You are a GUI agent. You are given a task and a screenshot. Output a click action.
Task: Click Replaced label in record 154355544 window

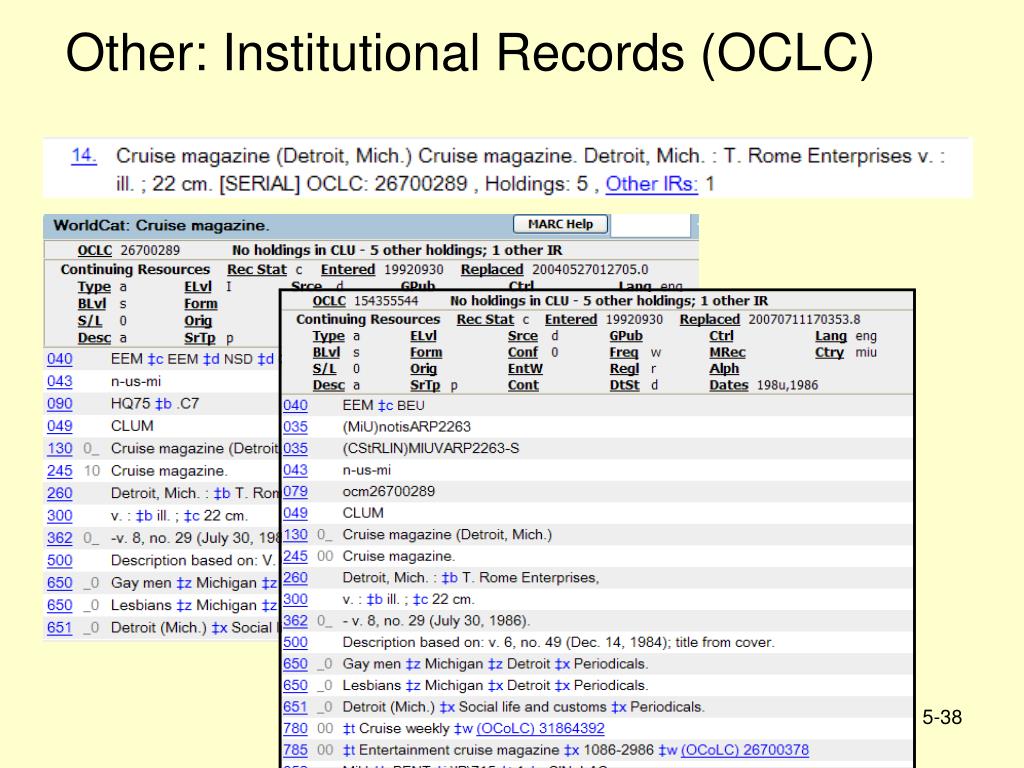pos(709,319)
